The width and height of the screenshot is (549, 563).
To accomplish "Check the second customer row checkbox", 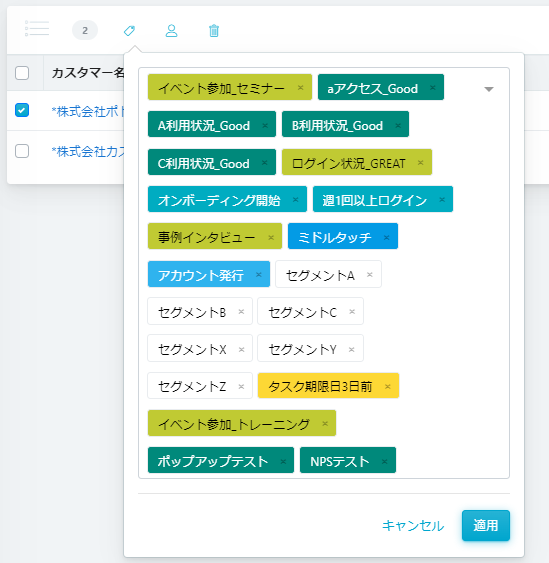I will pos(22,151).
